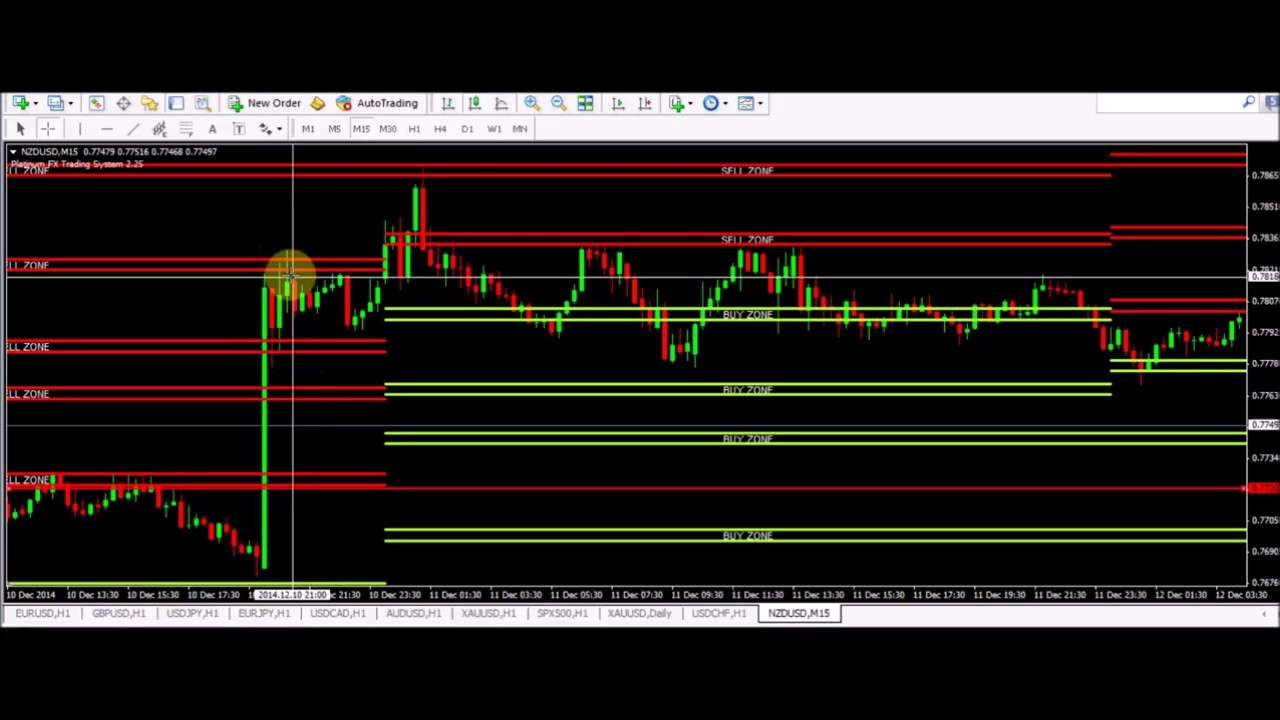Open the MetaEditor yellow book icon

pos(317,103)
